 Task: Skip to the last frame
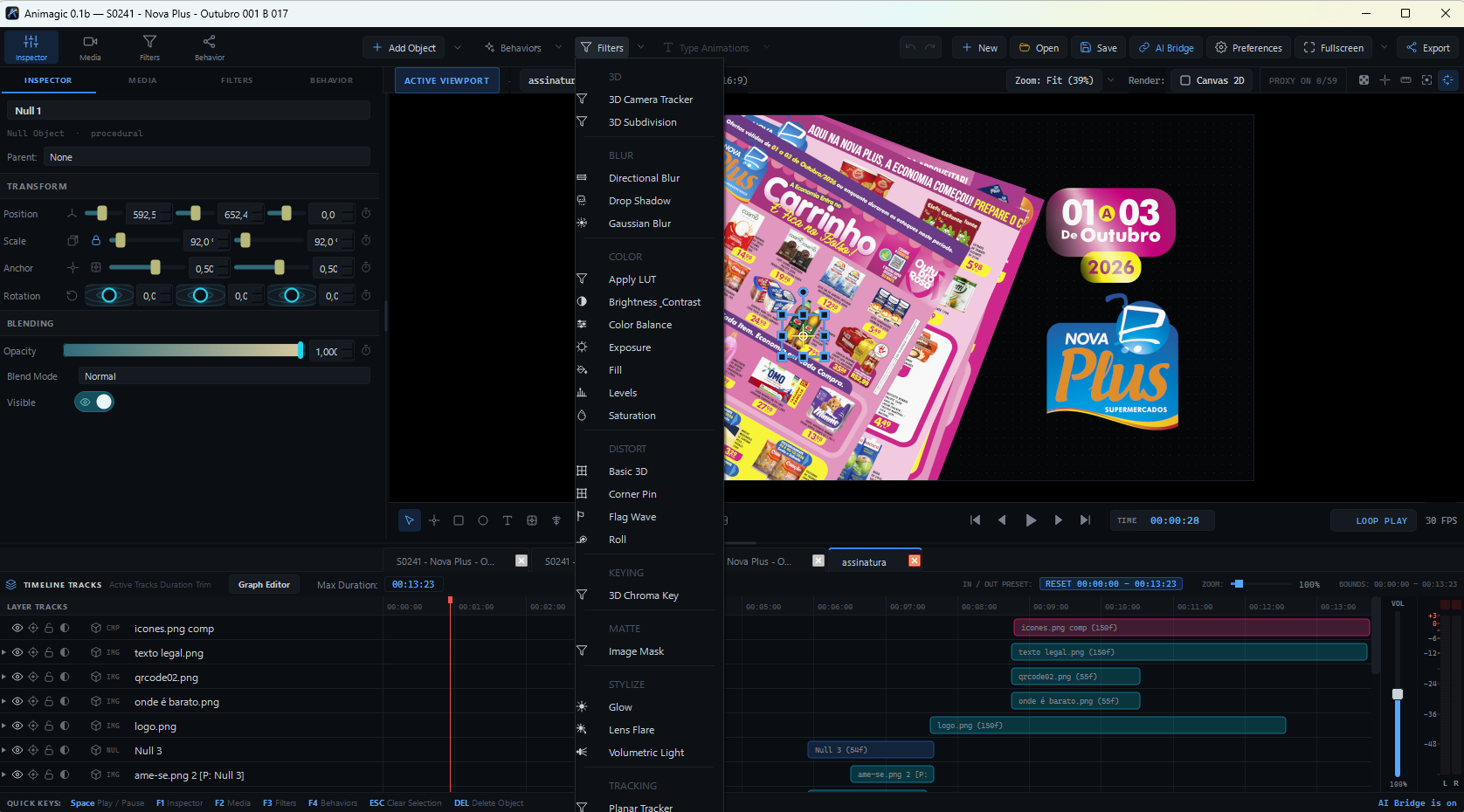click(x=1085, y=520)
